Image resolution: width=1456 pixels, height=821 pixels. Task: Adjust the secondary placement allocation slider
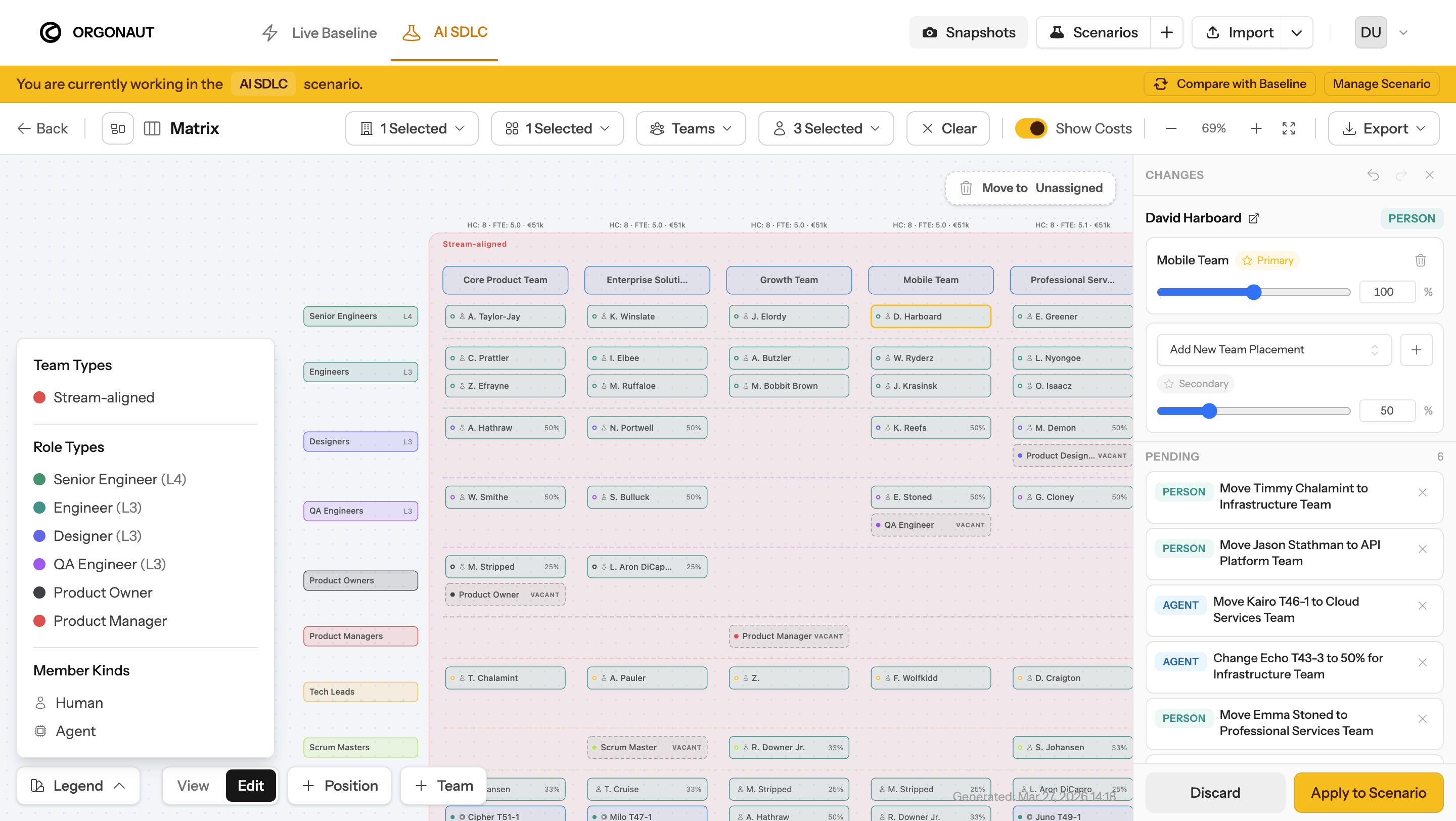[1254, 411]
